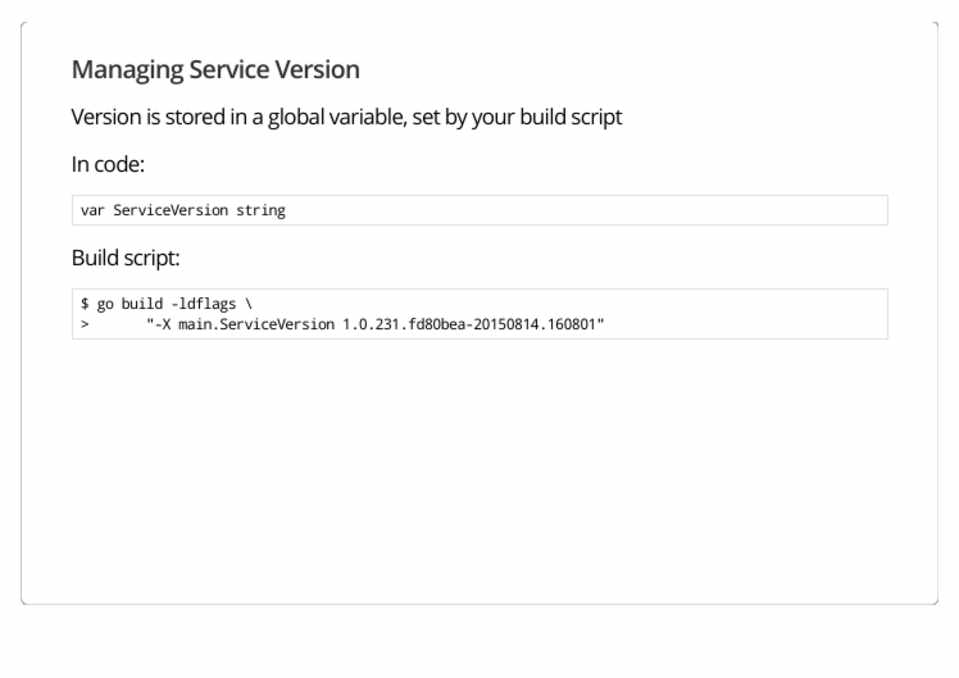Click the word "build" in the command

click(x=141, y=303)
